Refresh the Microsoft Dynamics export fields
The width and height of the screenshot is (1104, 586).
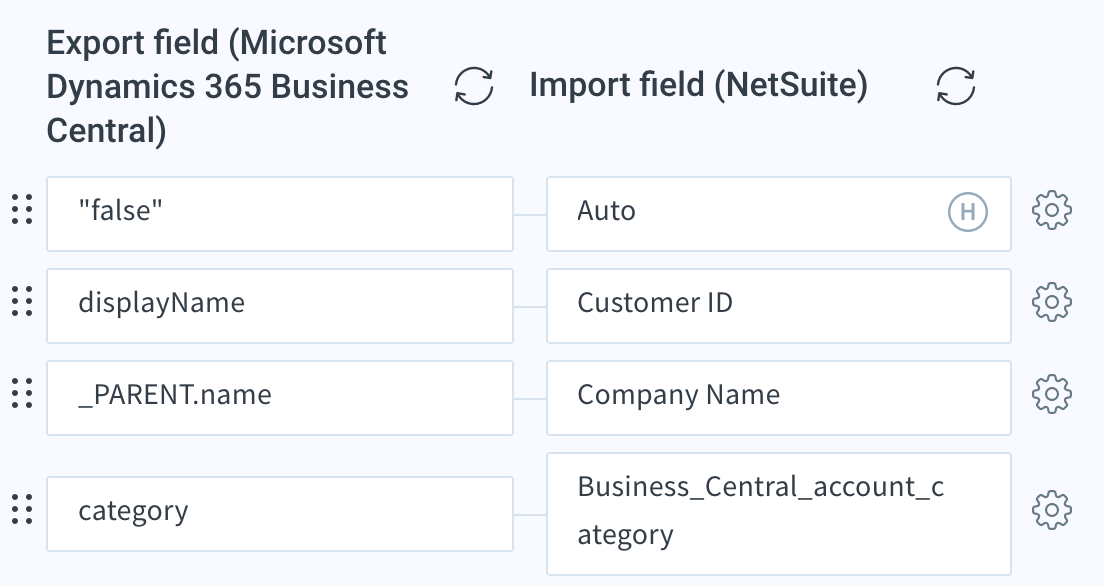[474, 86]
